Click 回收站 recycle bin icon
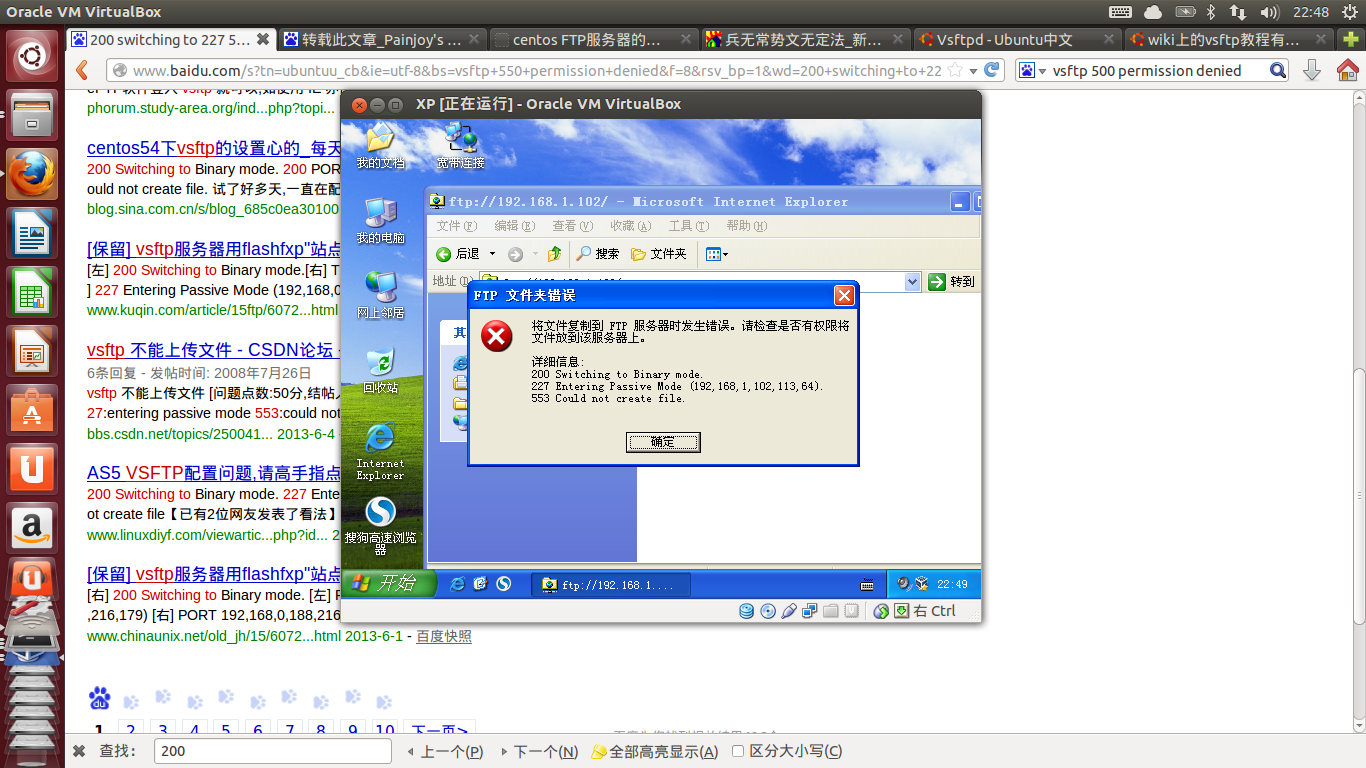This screenshot has height=768, width=1366. [x=380, y=370]
